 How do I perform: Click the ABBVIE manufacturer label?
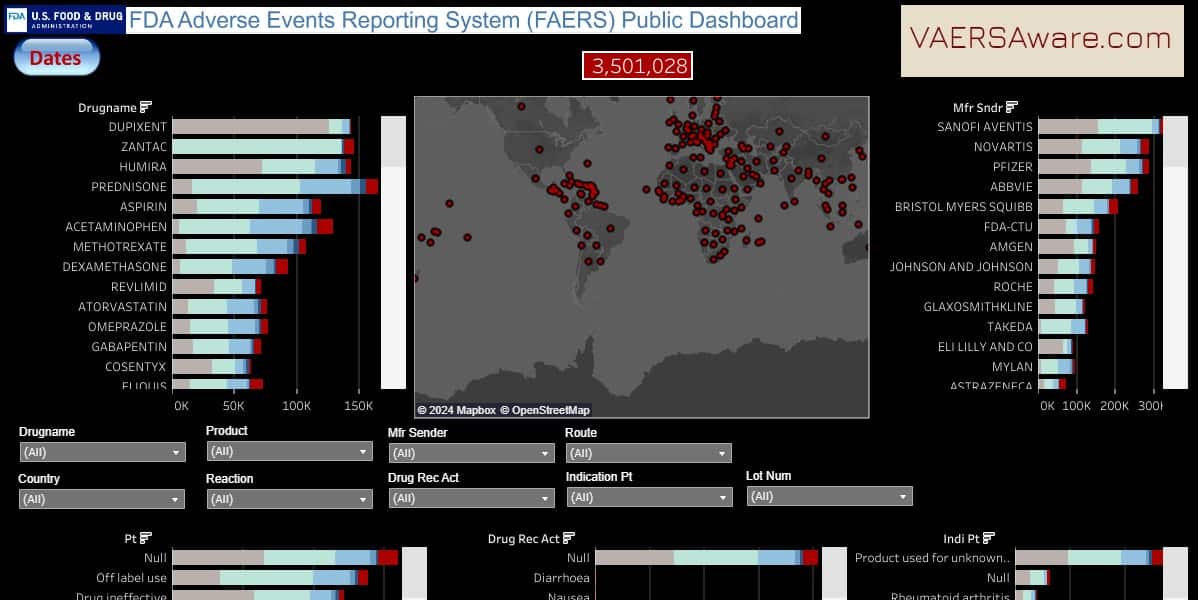click(1012, 186)
